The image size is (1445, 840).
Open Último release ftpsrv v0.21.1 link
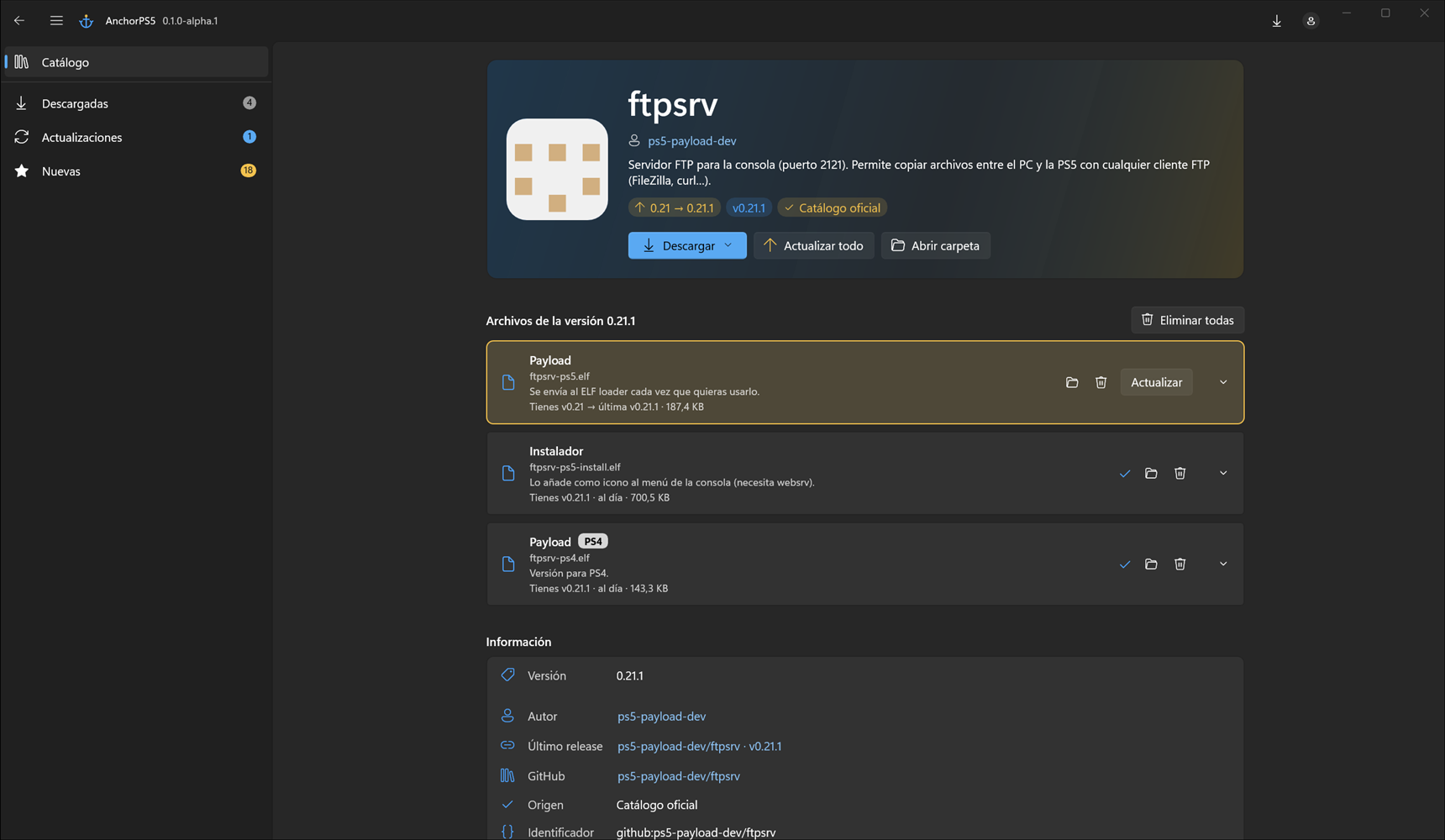coord(699,746)
